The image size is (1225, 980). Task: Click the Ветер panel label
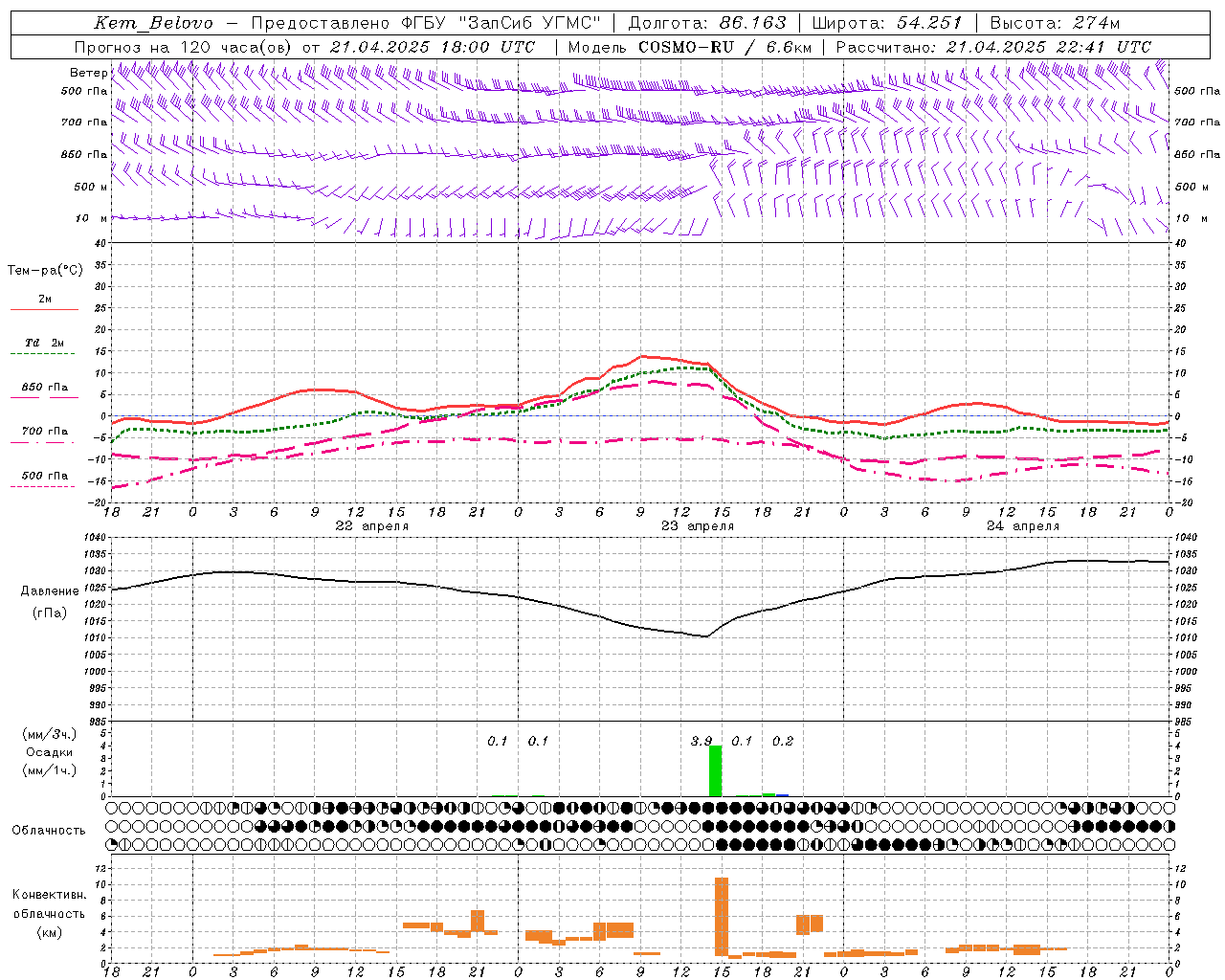click(88, 73)
